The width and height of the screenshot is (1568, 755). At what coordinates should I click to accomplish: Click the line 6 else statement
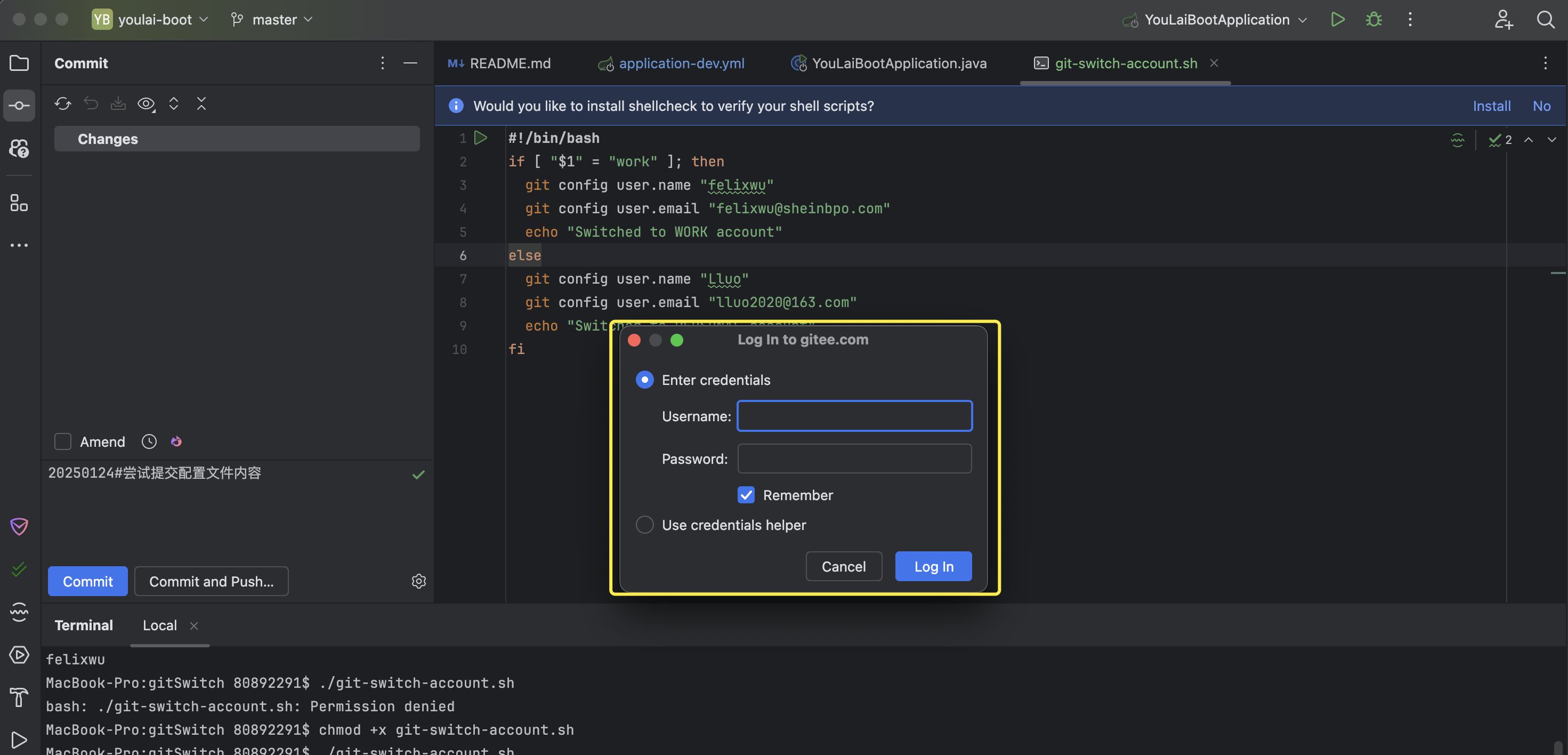coord(524,255)
